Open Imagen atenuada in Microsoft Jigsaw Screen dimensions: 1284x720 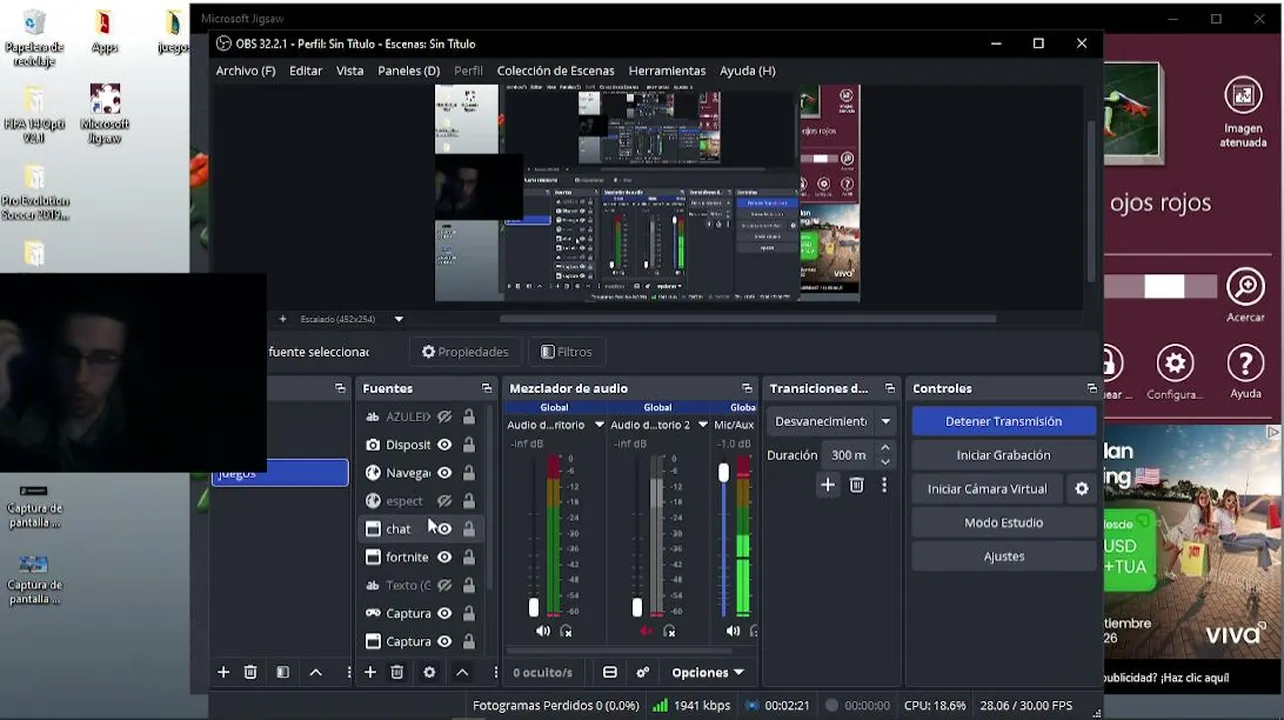click(1243, 97)
